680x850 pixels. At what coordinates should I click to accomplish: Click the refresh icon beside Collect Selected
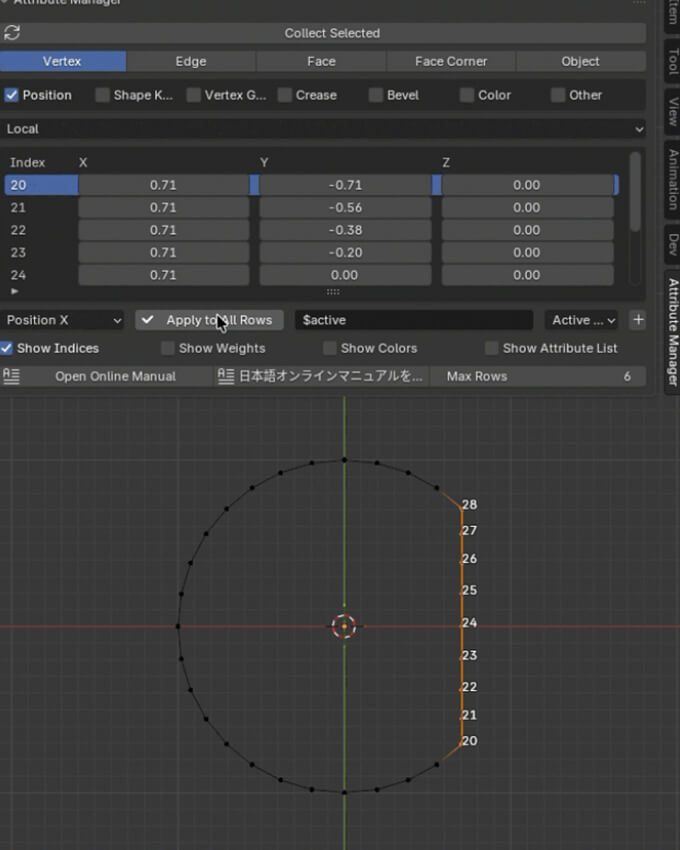(x=12, y=33)
